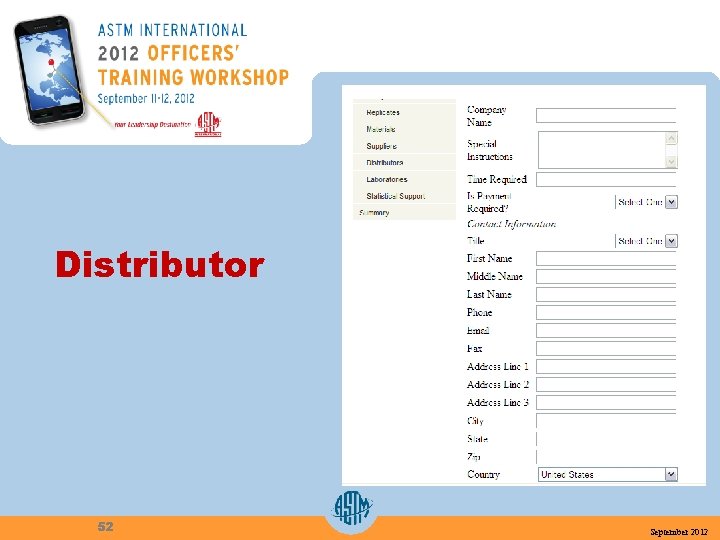Open the Title dropdown
720x540 pixels.
(646, 241)
